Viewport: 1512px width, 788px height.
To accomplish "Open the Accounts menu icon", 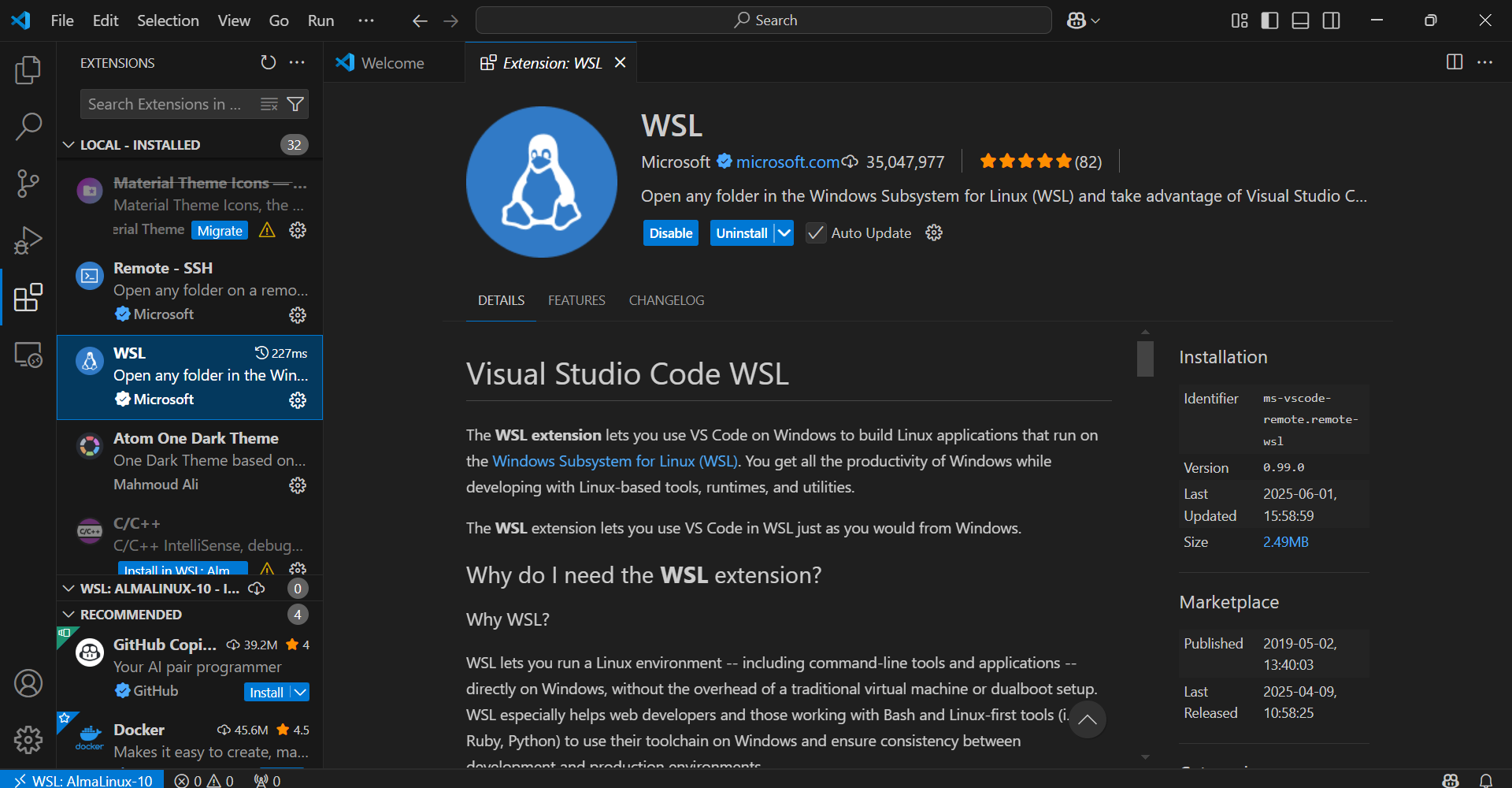I will click(x=28, y=683).
